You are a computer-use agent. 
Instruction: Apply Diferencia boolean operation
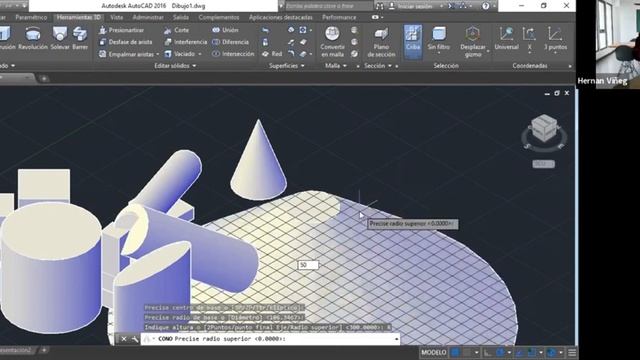(x=231, y=42)
